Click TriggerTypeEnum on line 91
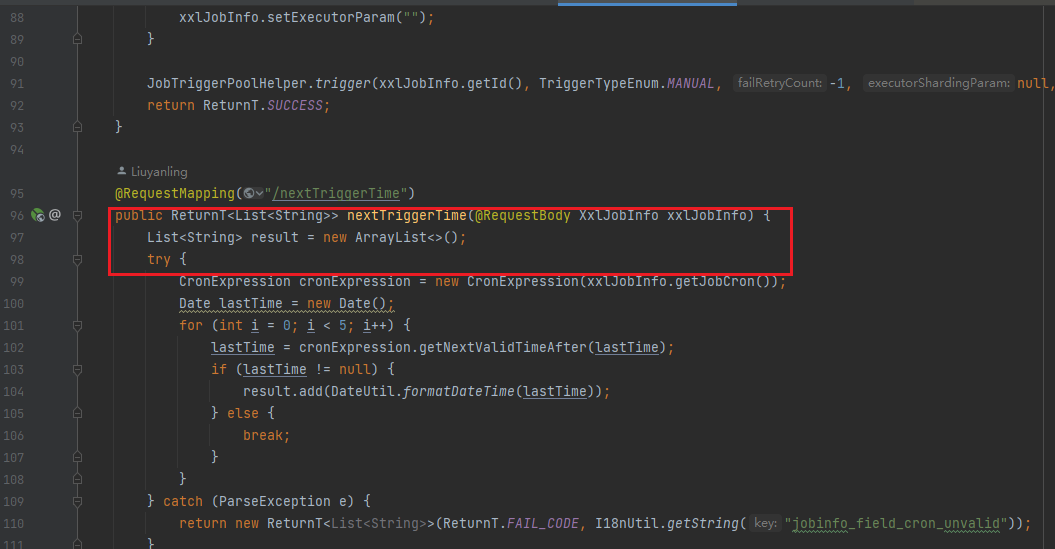 tap(598, 83)
